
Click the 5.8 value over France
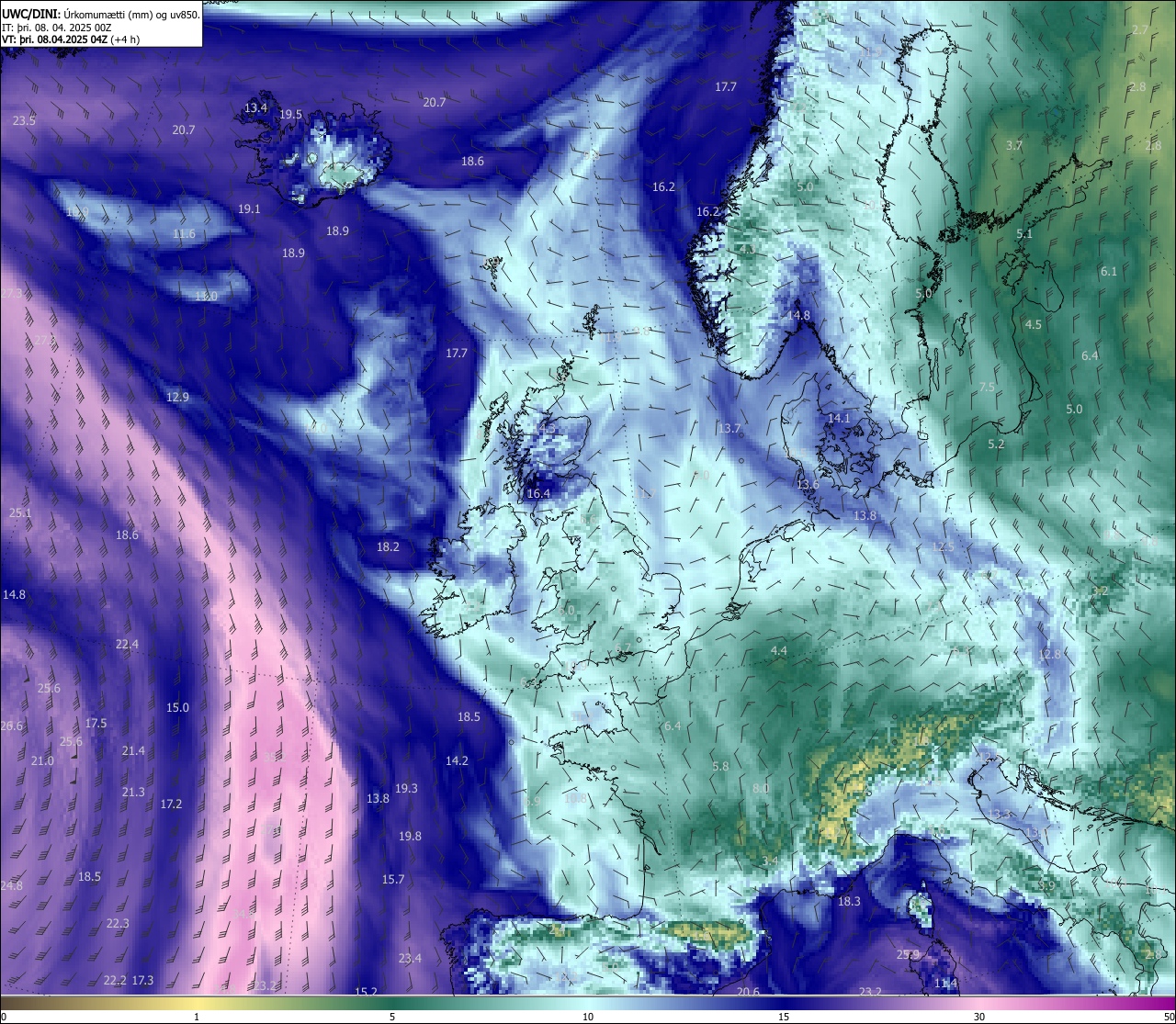point(720,766)
